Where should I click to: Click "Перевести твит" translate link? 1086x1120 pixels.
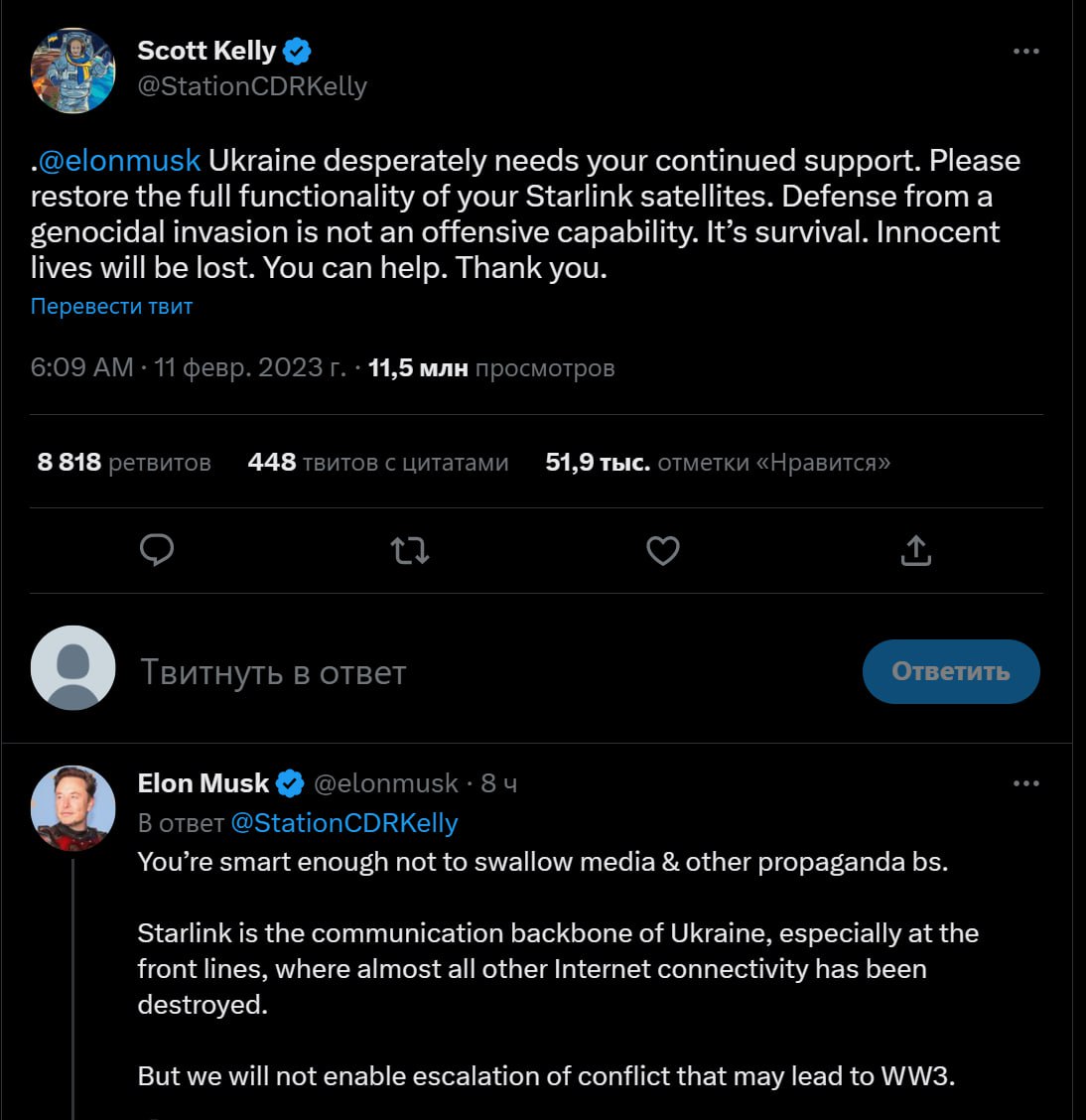(x=111, y=306)
